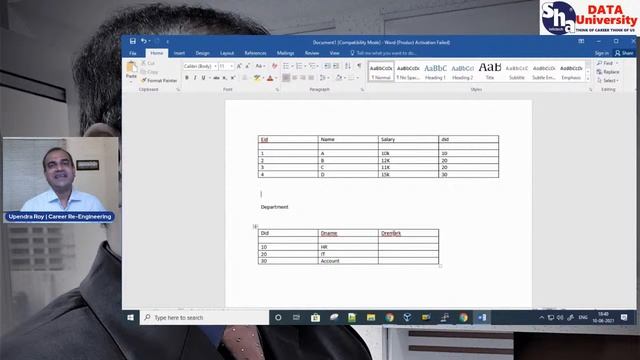Apply the Normal style
Screen dimensions: 640x360
(x=381, y=71)
